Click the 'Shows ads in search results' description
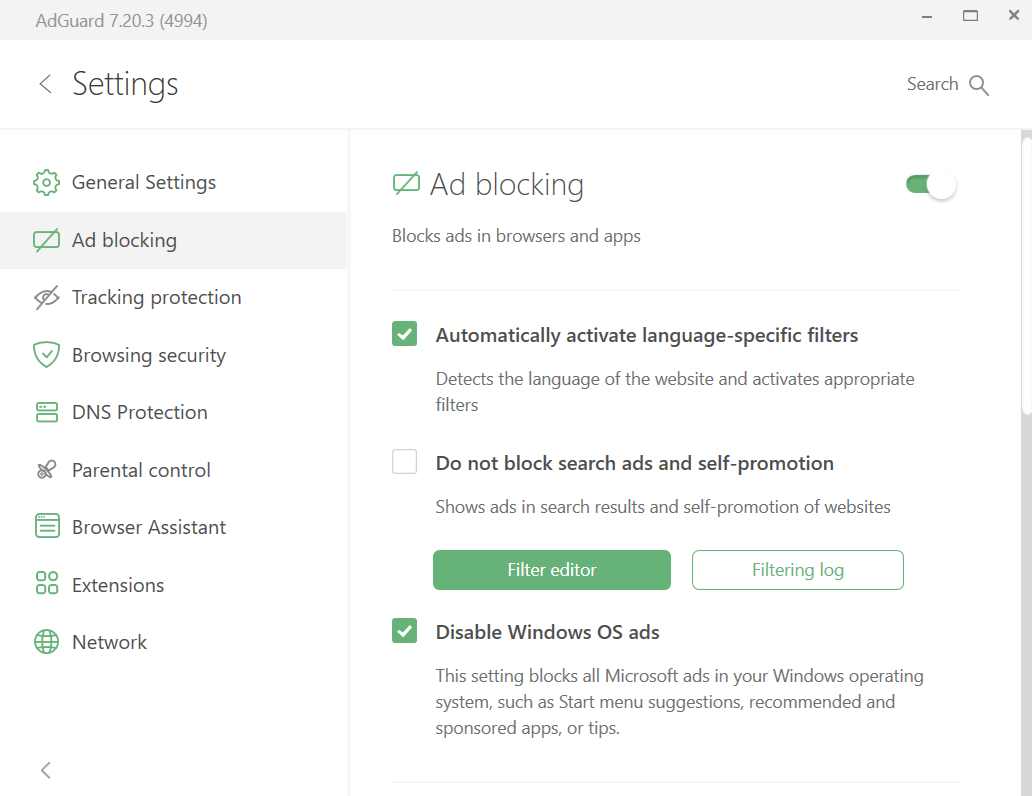 (x=663, y=507)
